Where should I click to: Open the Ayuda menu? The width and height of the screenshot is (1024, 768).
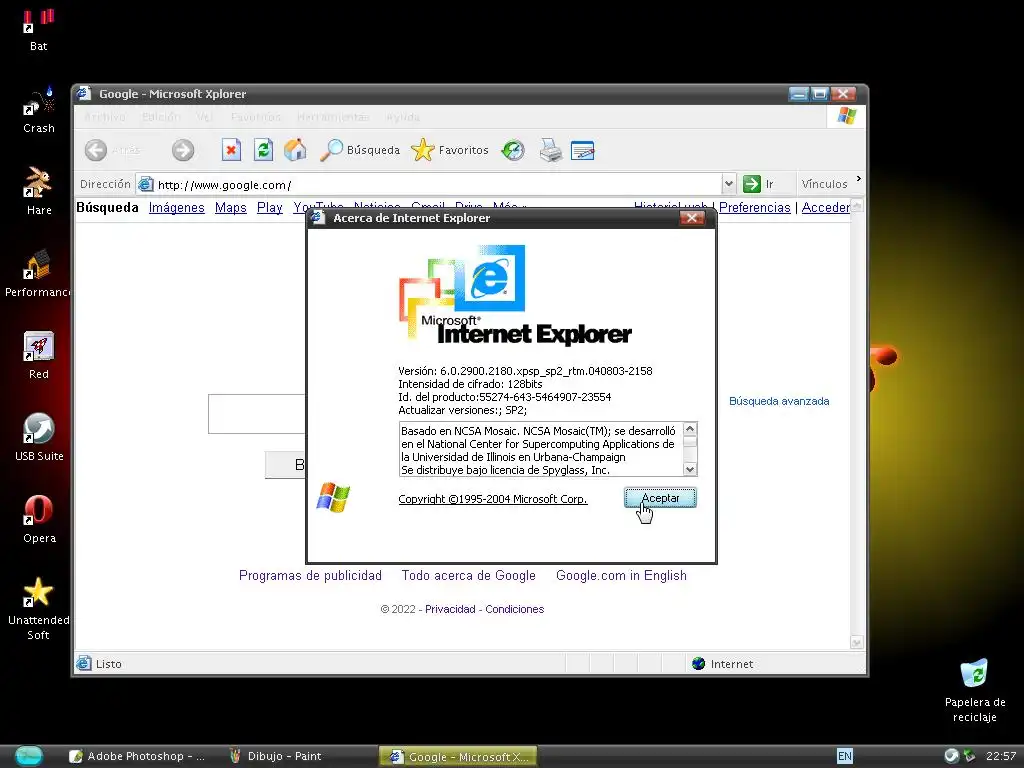pyautogui.click(x=403, y=117)
